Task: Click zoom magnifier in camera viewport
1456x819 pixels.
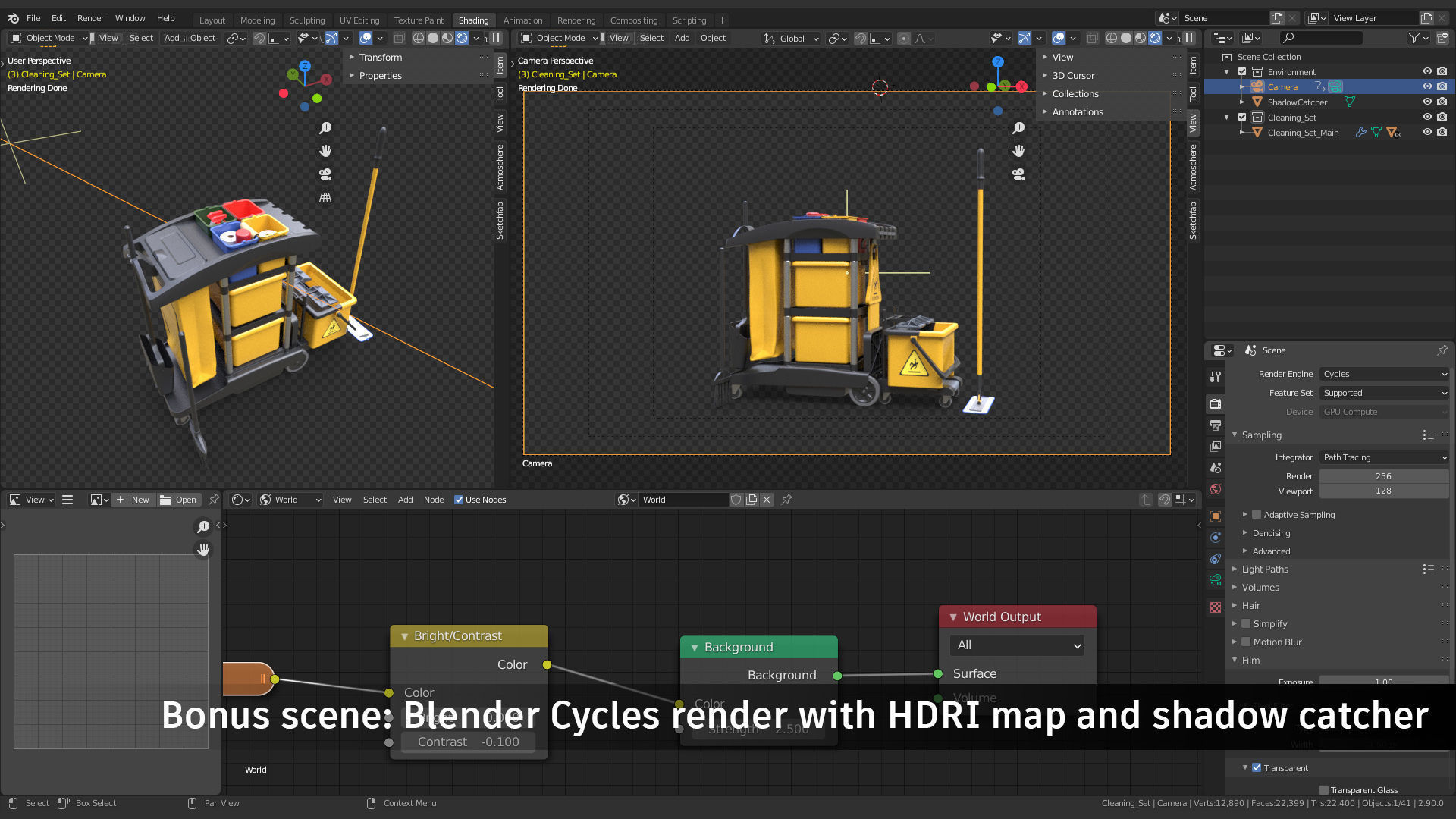Action: [x=1018, y=128]
